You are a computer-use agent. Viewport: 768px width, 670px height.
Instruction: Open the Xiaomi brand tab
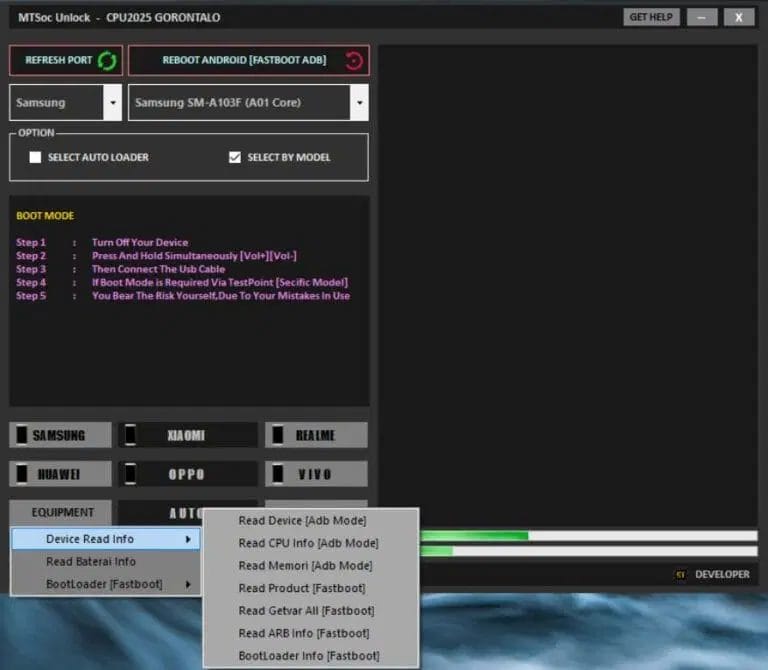(188, 435)
